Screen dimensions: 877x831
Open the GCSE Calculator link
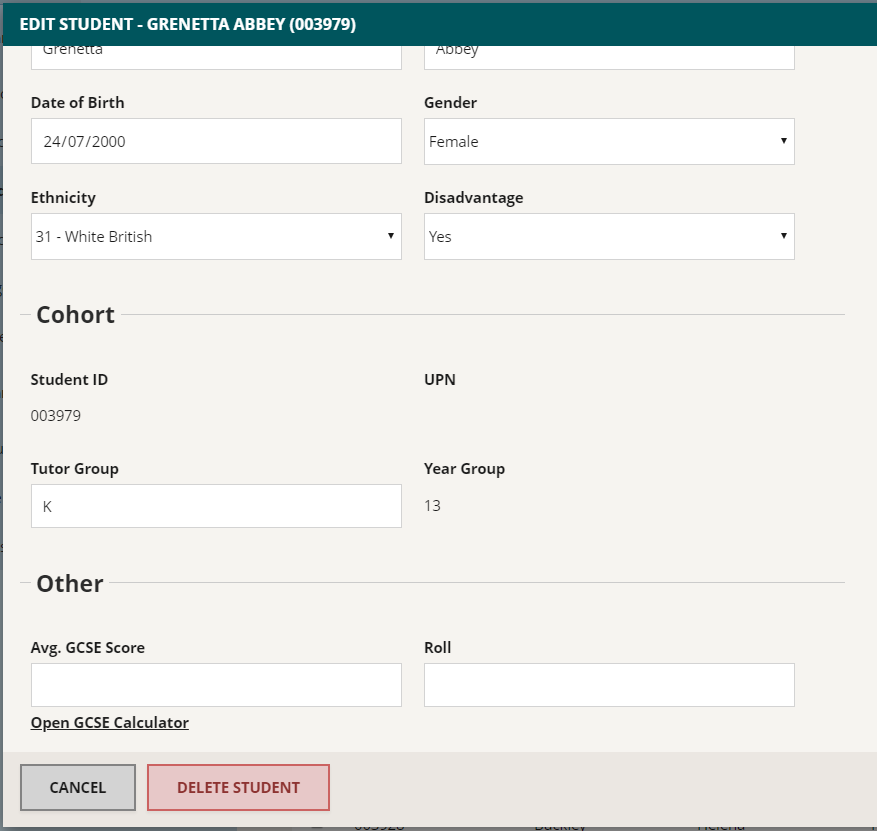click(110, 723)
